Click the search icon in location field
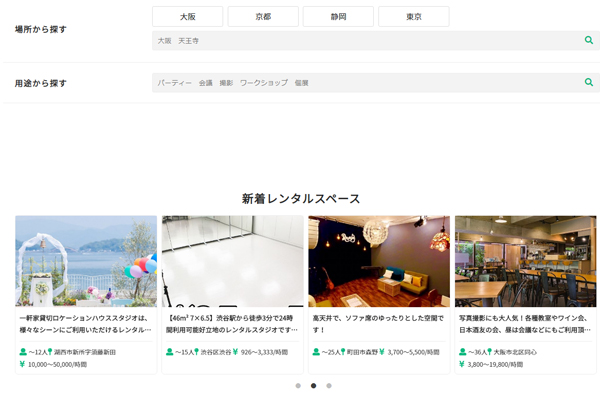600x395 pixels. pos(589,40)
